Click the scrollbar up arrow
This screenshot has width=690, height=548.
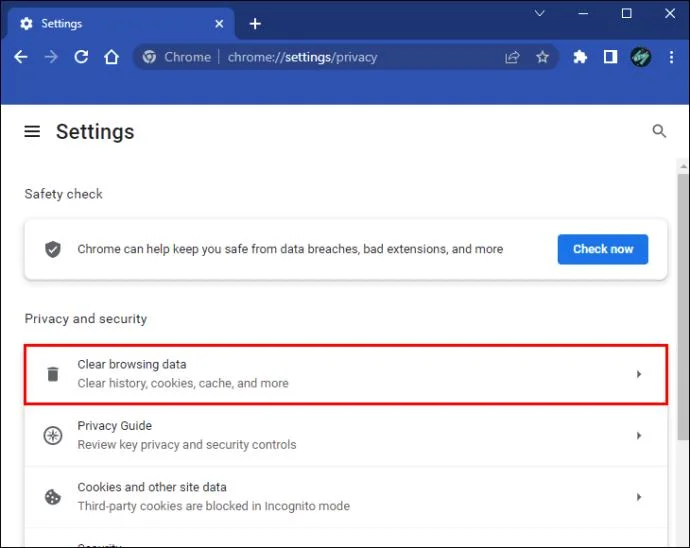point(683,166)
